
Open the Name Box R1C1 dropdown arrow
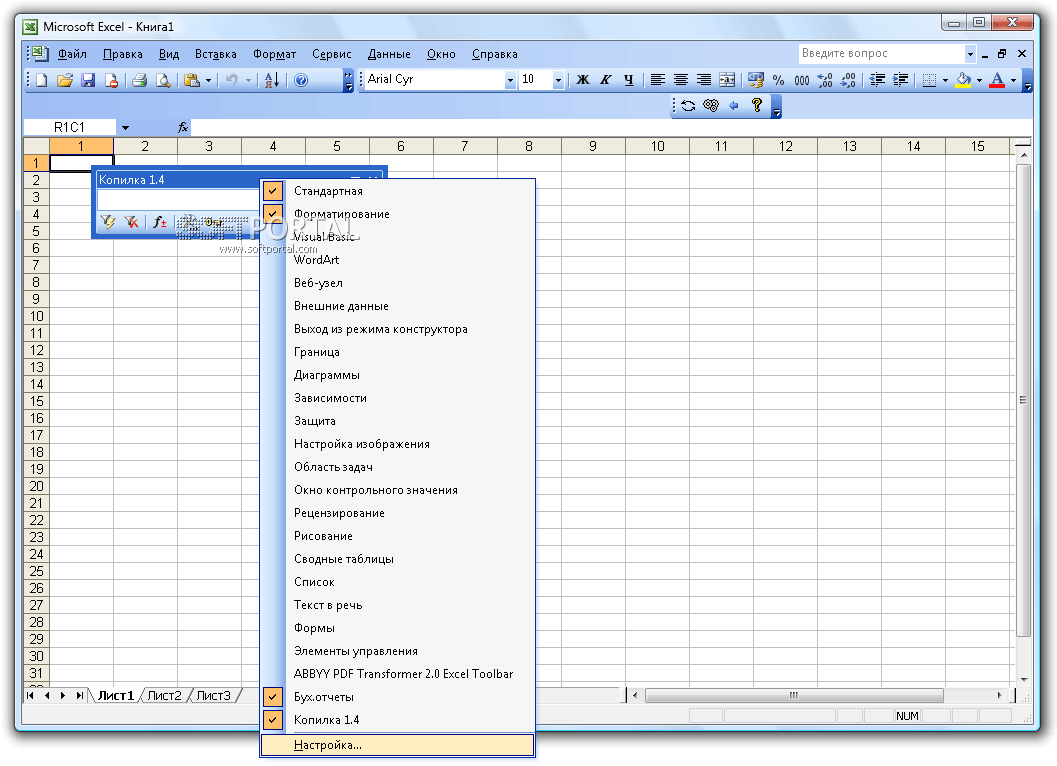(125, 127)
